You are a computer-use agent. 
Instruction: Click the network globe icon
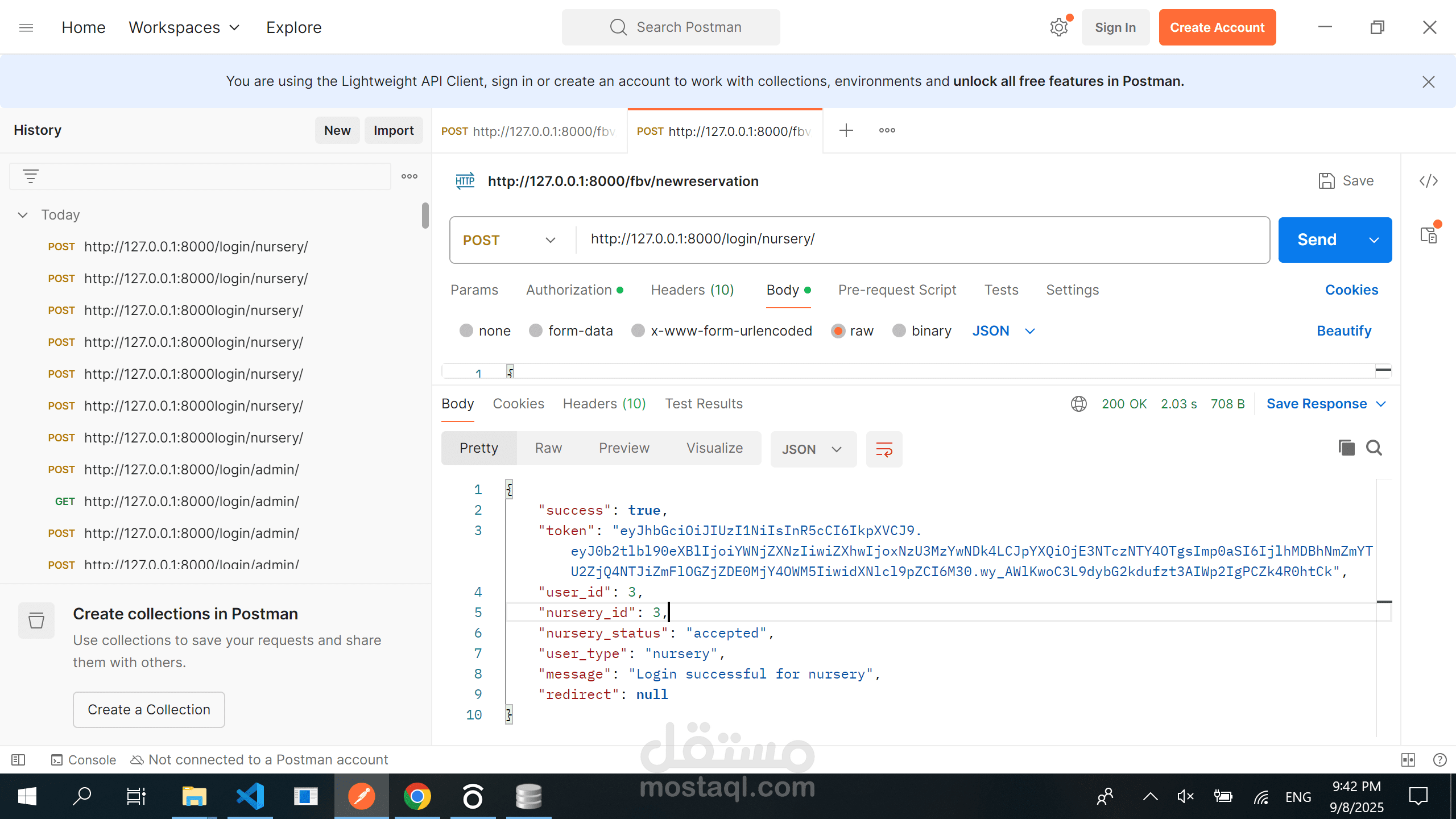(x=1079, y=404)
